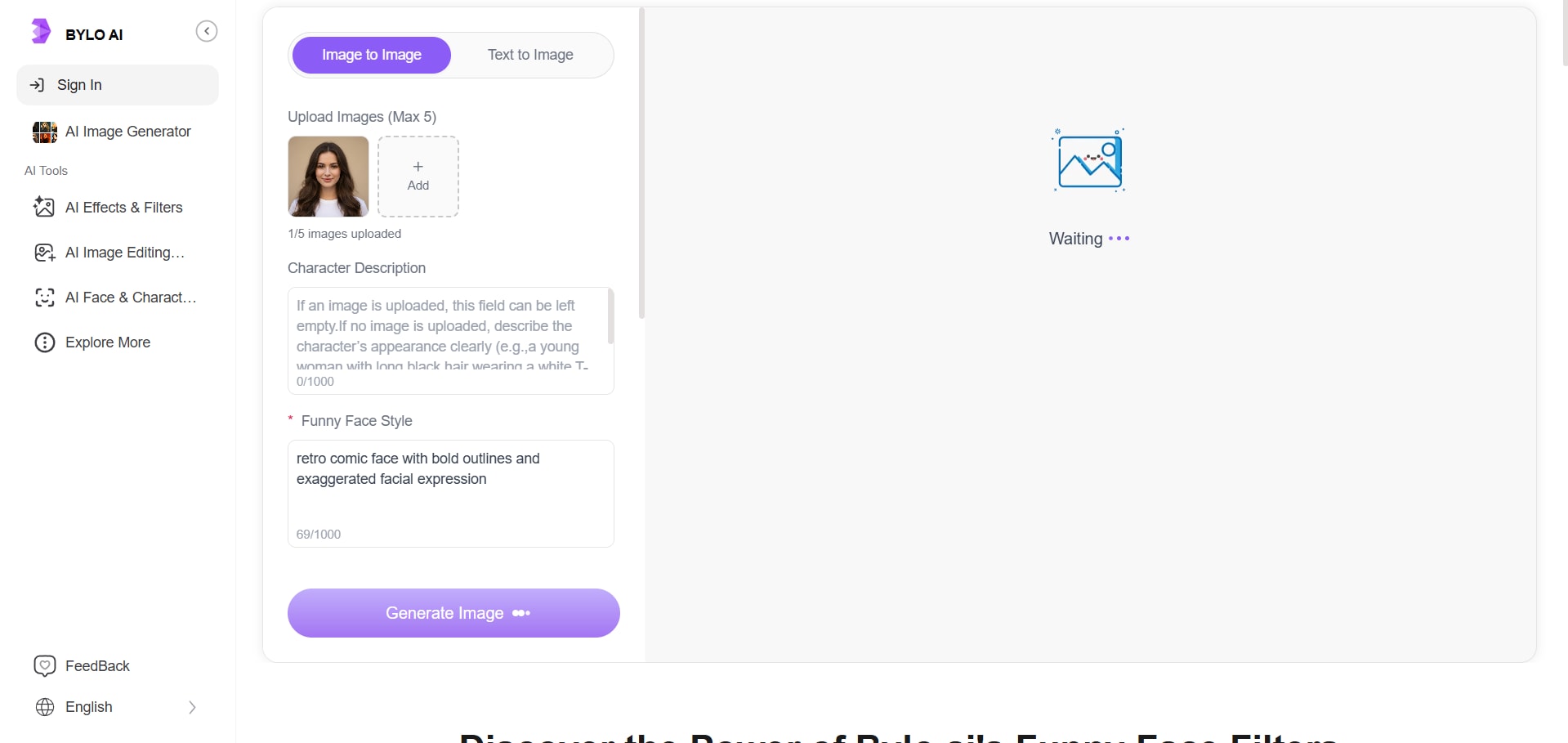Click the AI Image Editing icon
The width and height of the screenshot is (1568, 743).
(44, 253)
